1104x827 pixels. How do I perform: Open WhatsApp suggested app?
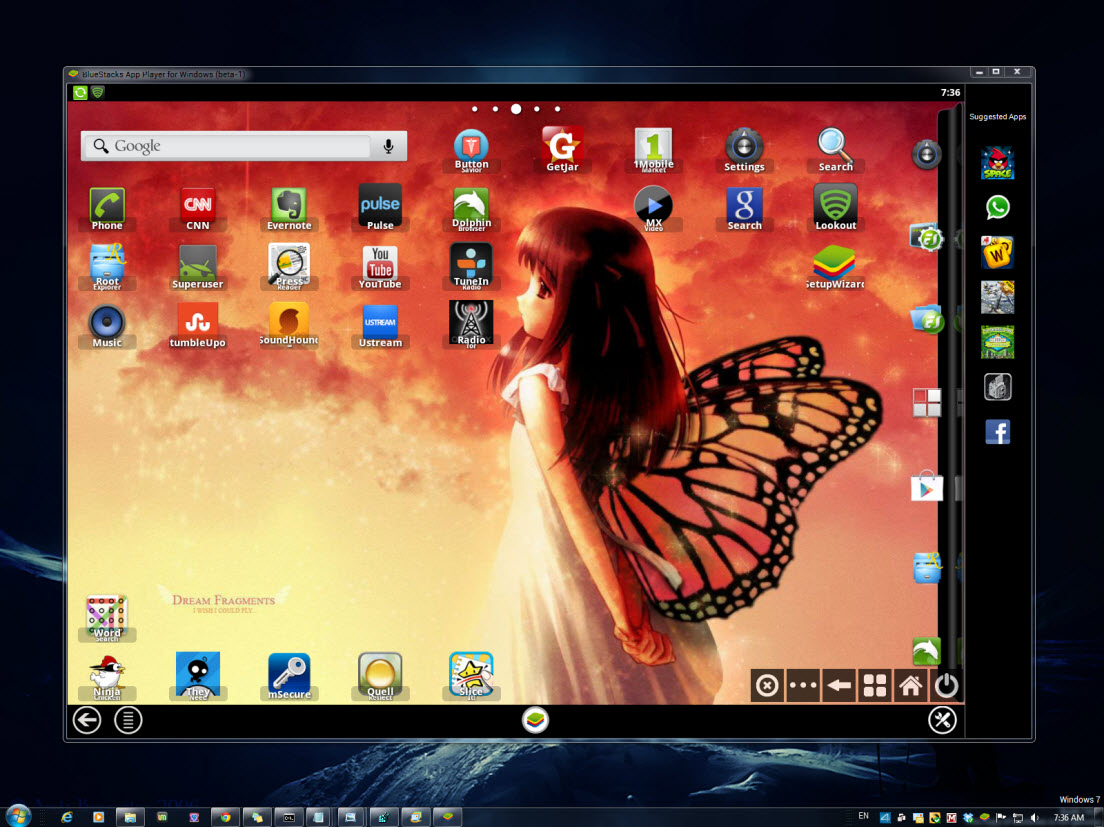(998, 207)
